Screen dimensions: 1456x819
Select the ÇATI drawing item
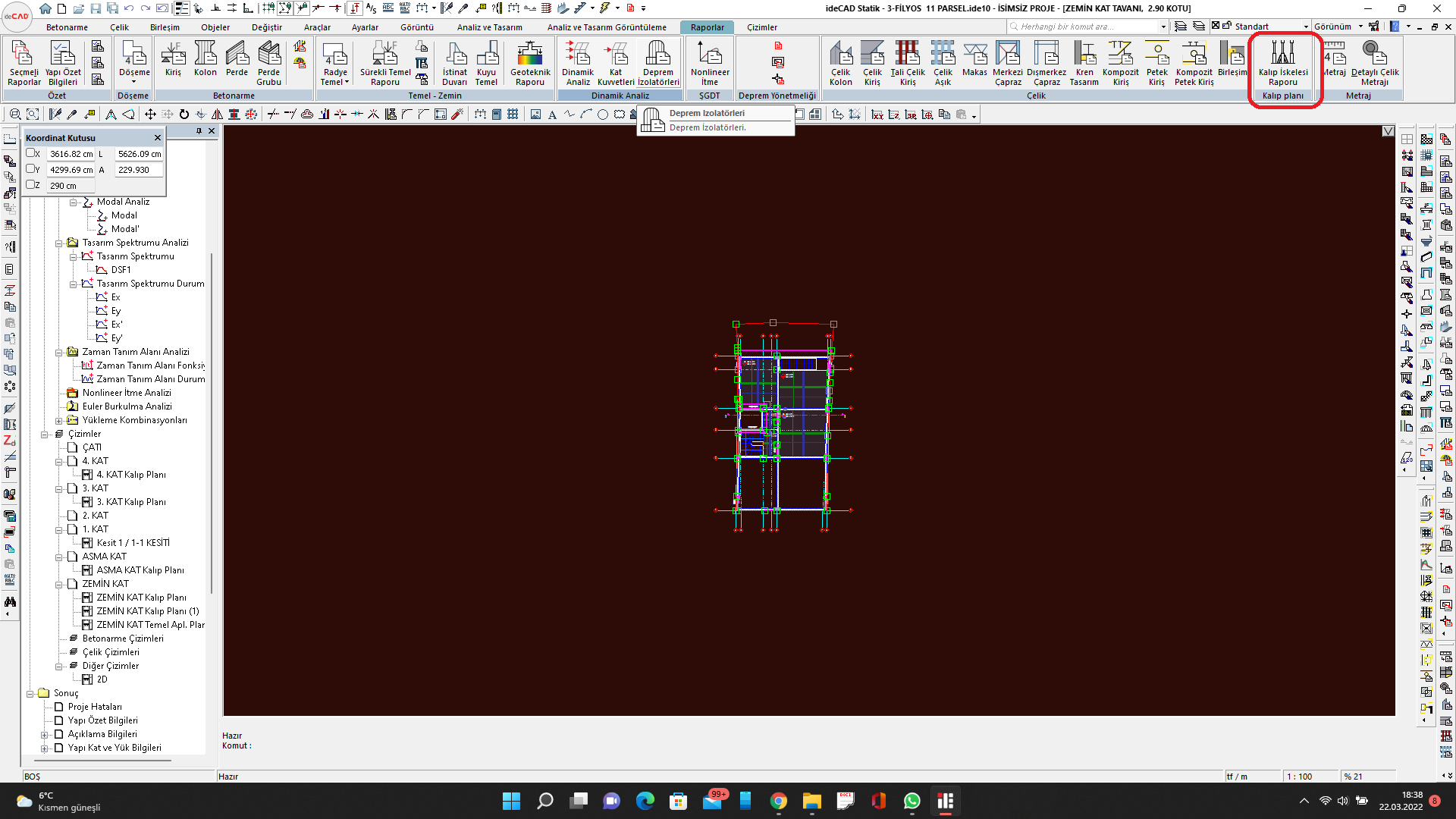coord(92,447)
